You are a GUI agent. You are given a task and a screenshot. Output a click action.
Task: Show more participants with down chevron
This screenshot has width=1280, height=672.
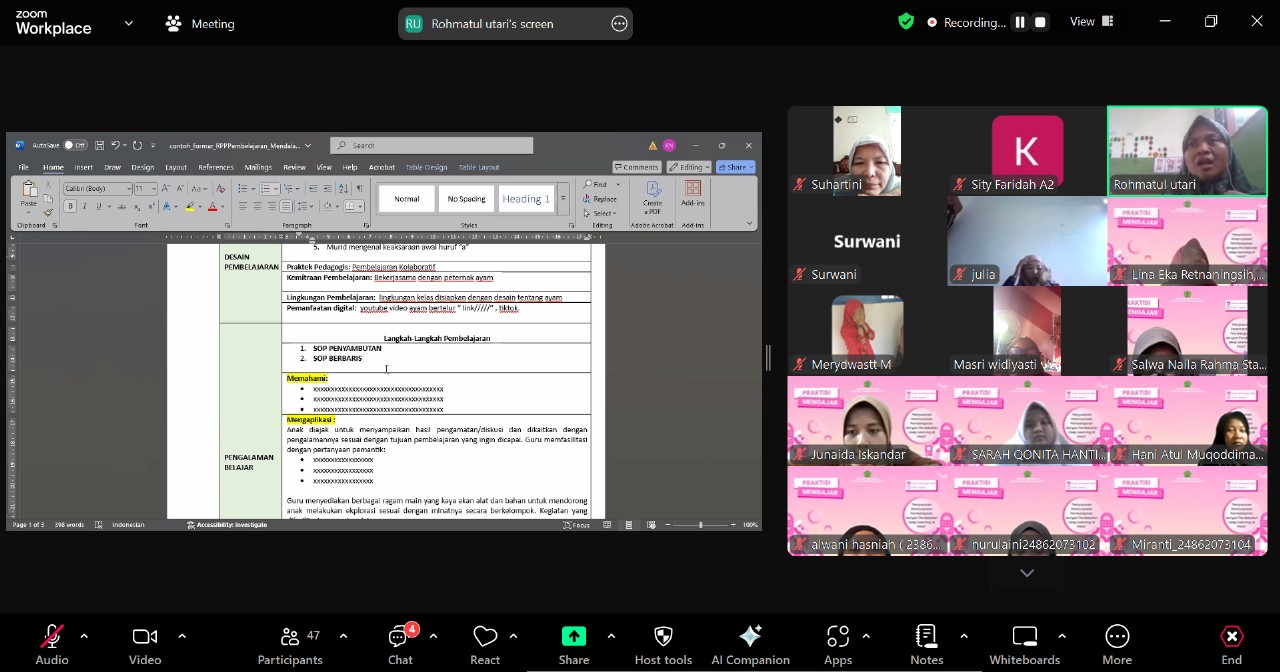[1027, 573]
